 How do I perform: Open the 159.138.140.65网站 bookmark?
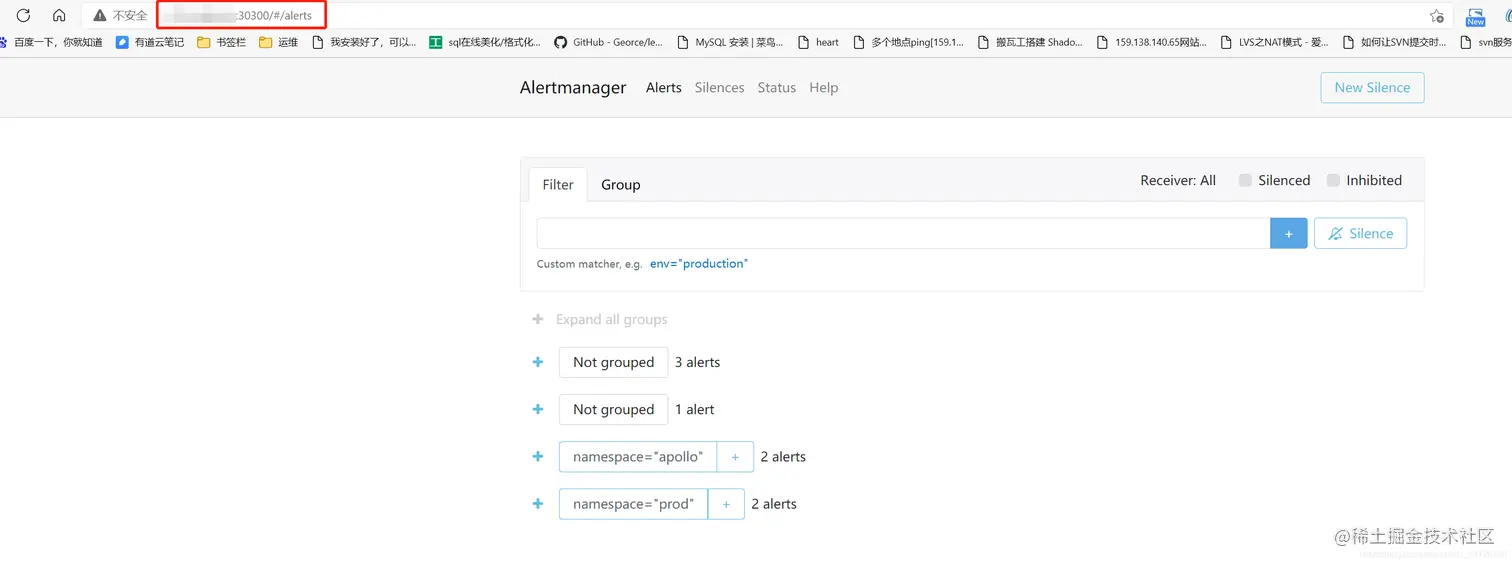point(1152,42)
